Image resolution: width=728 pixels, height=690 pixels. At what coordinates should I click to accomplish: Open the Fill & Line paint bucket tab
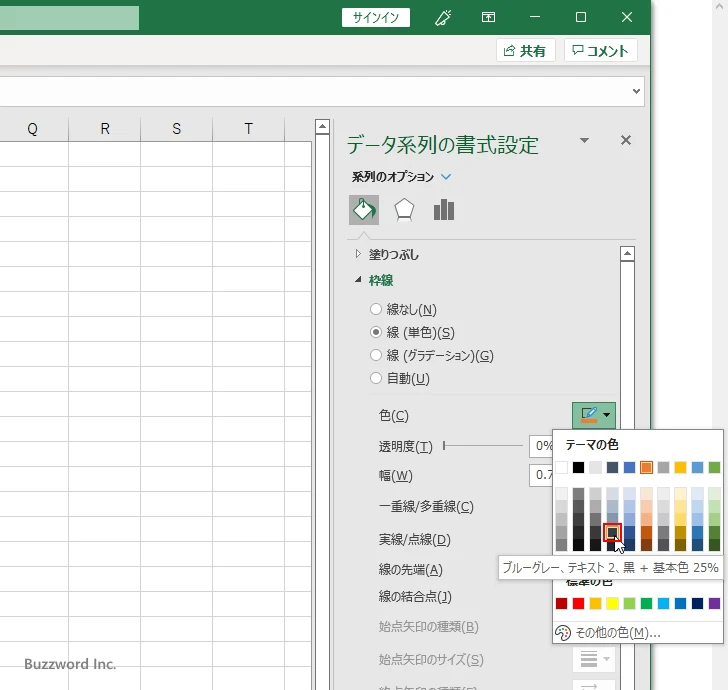364,210
